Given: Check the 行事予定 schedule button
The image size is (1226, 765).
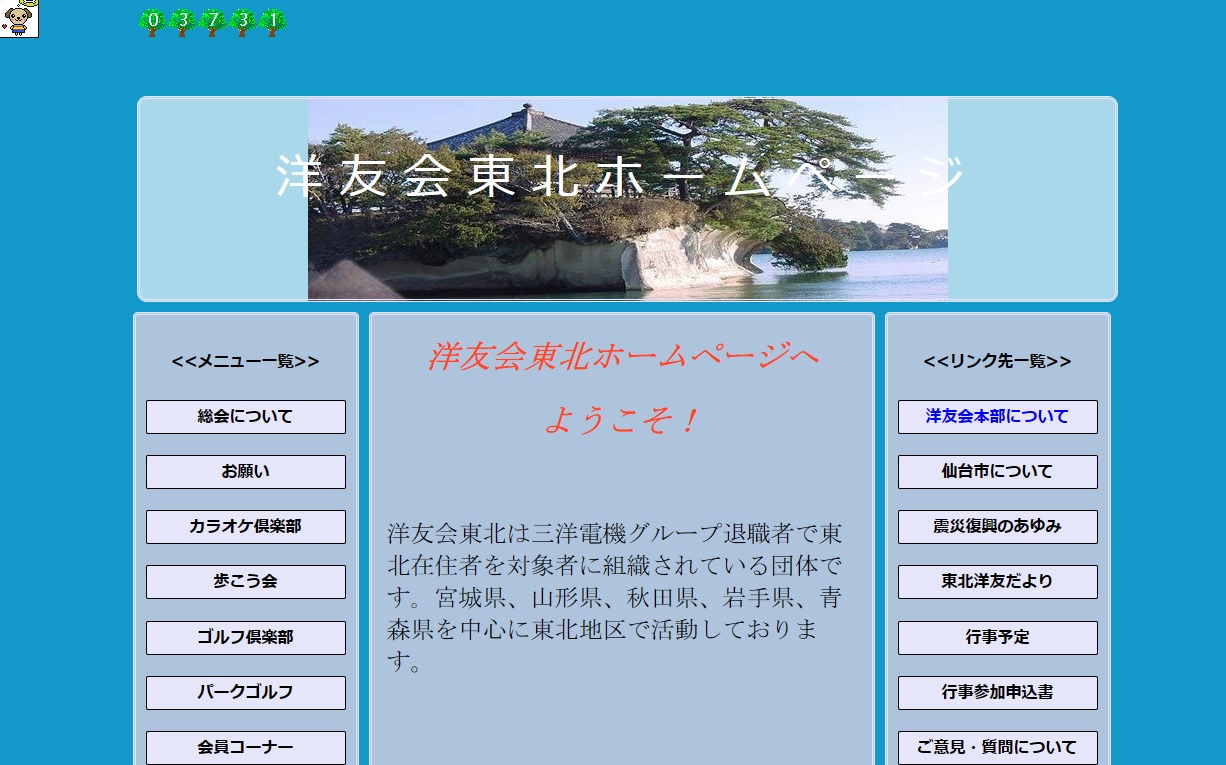Looking at the screenshot, I should click(x=998, y=638).
